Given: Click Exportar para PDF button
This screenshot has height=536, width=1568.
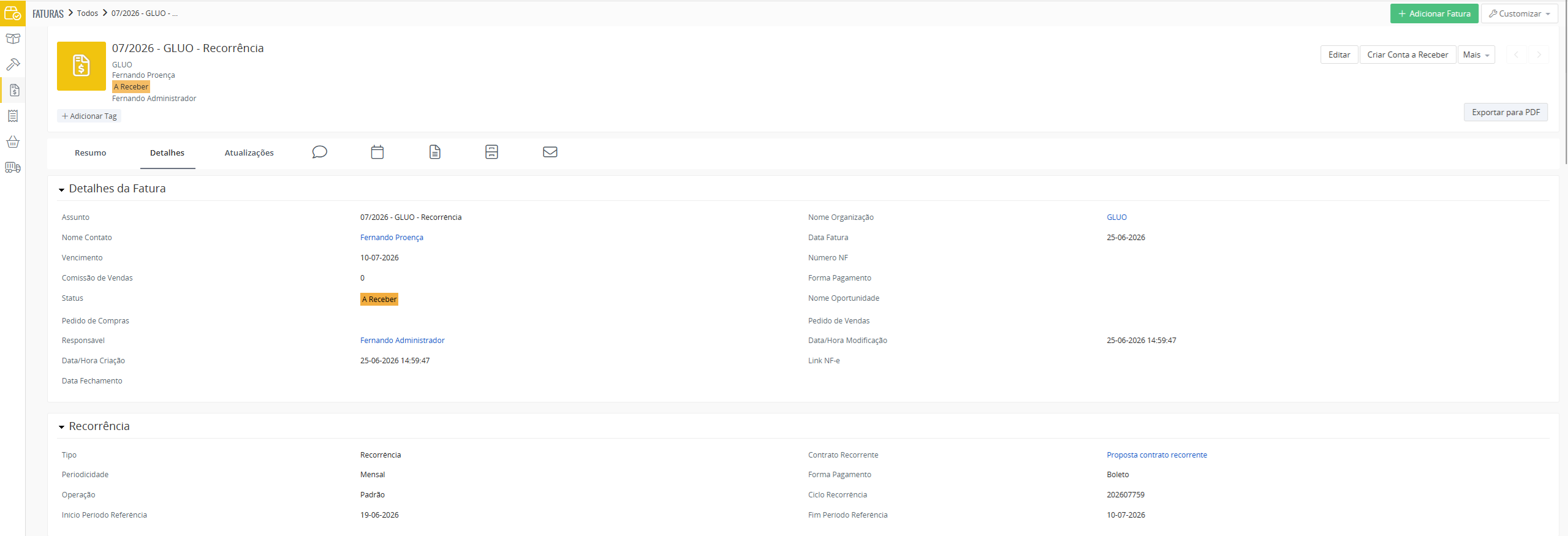Looking at the screenshot, I should pyautogui.click(x=1506, y=112).
